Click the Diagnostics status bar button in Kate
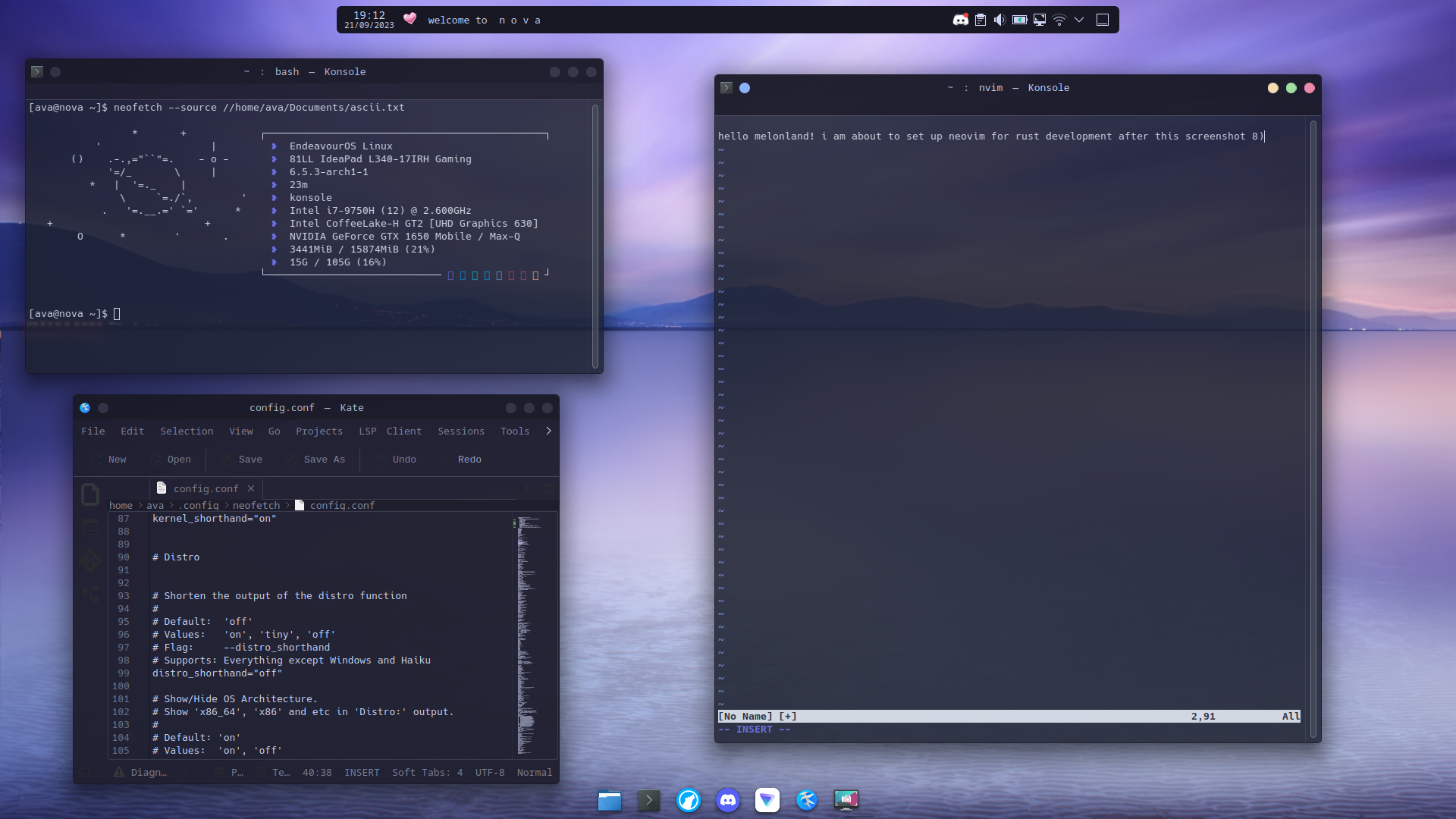The height and width of the screenshot is (819, 1456). click(x=140, y=773)
